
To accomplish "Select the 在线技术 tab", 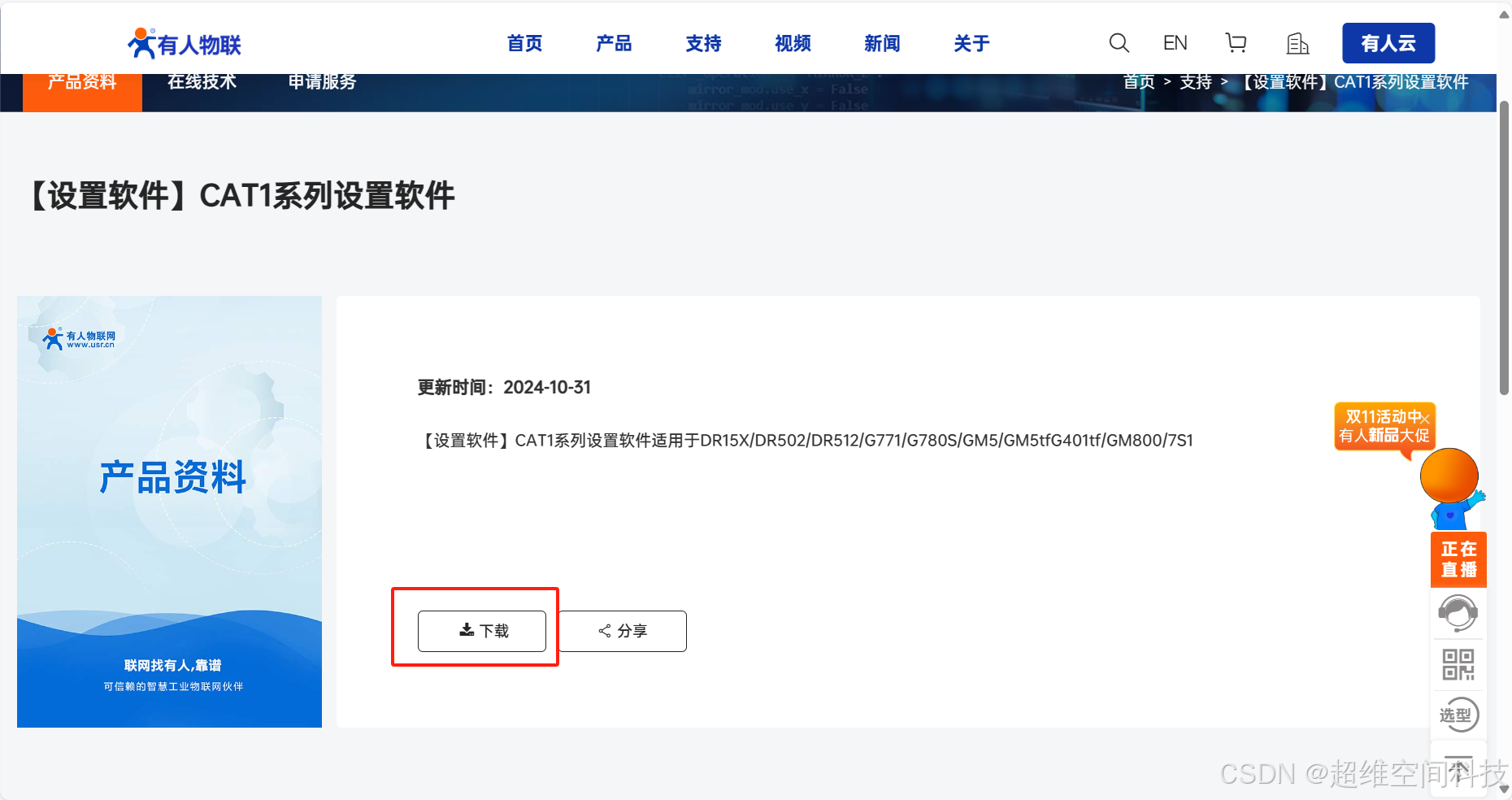I will 202,82.
